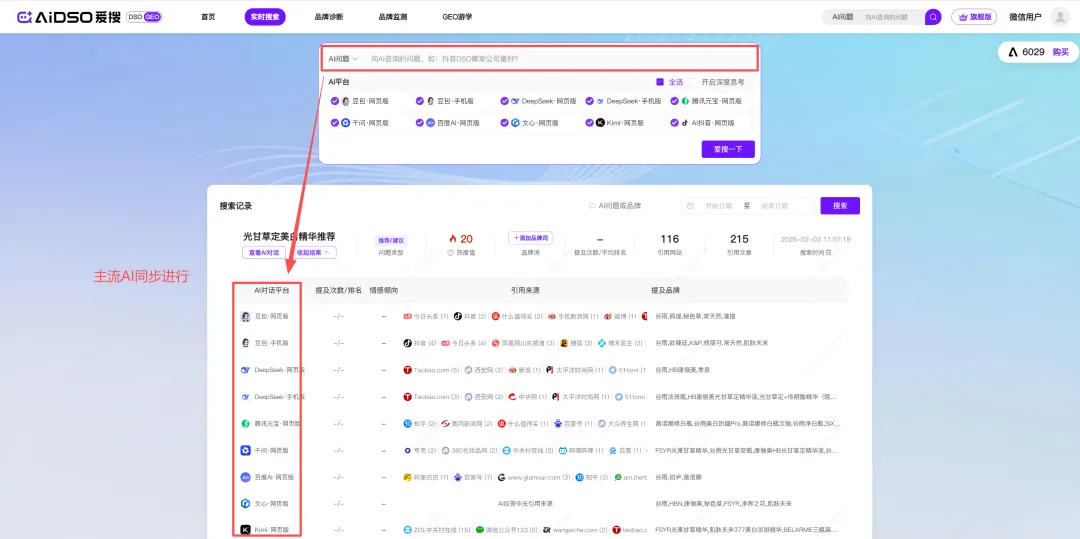This screenshot has width=1080, height=539.
Task: Open the user avatar icon at top right
Action: [1059, 17]
